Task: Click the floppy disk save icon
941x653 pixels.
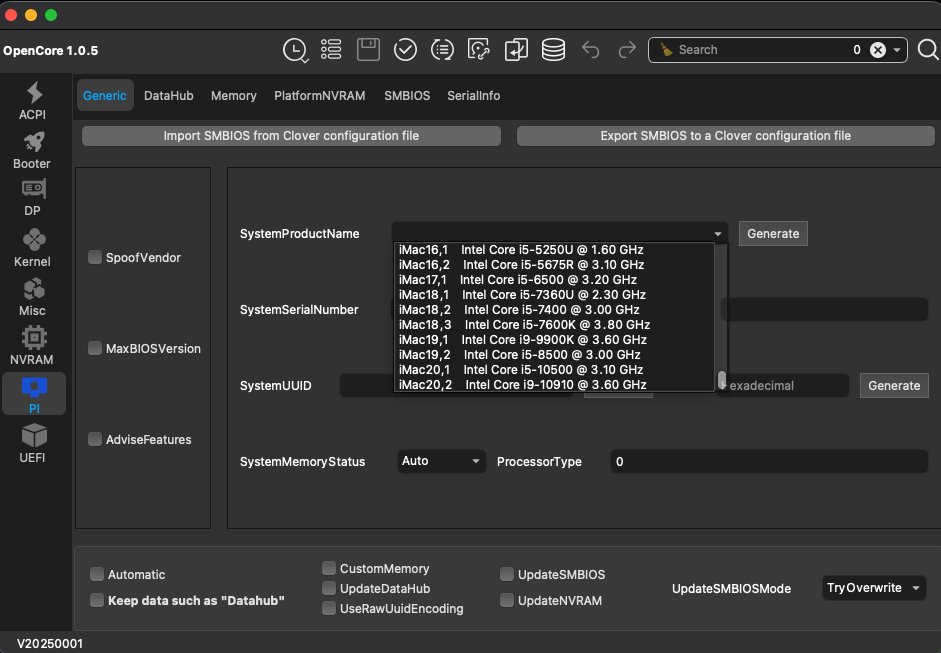Action: pyautogui.click(x=368, y=50)
